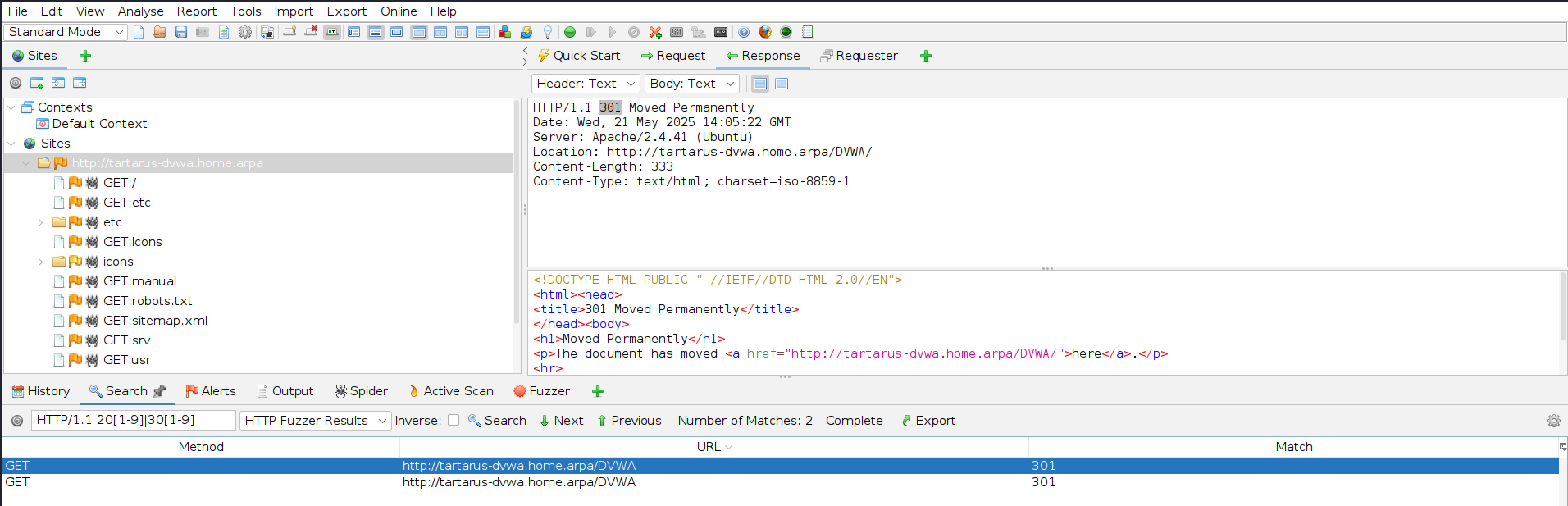Viewport: 1568px width, 506px height.
Task: Click the Show hidden fields lightbulb icon
Action: click(x=548, y=32)
